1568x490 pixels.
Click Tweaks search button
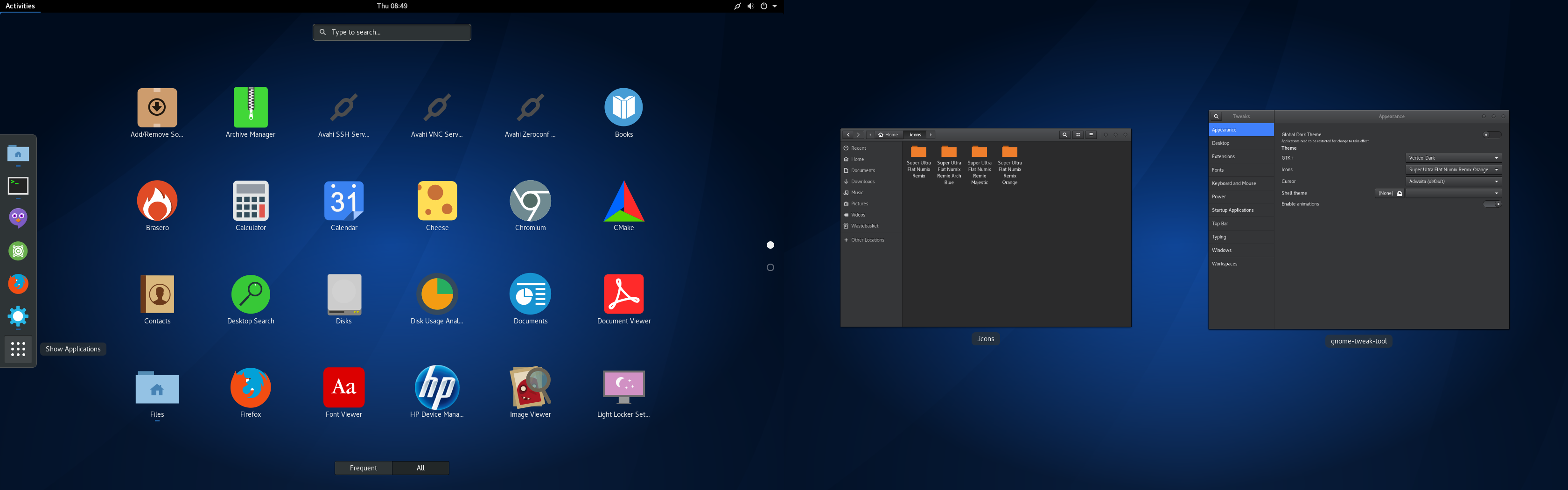click(x=1216, y=116)
